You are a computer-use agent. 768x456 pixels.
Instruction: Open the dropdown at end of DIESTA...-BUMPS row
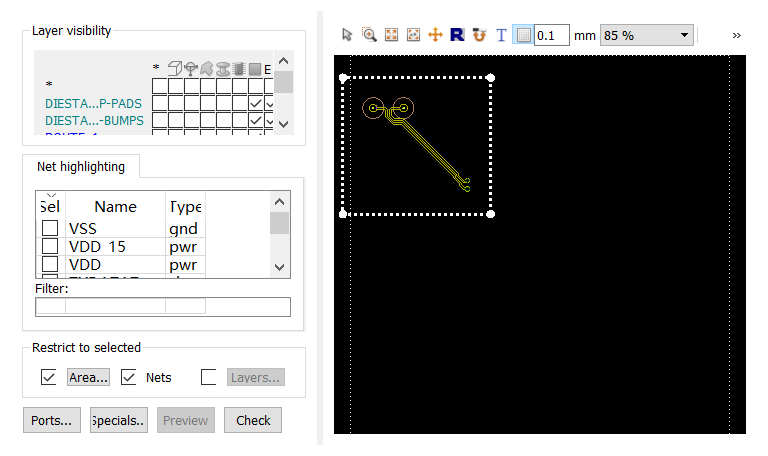pos(269,120)
